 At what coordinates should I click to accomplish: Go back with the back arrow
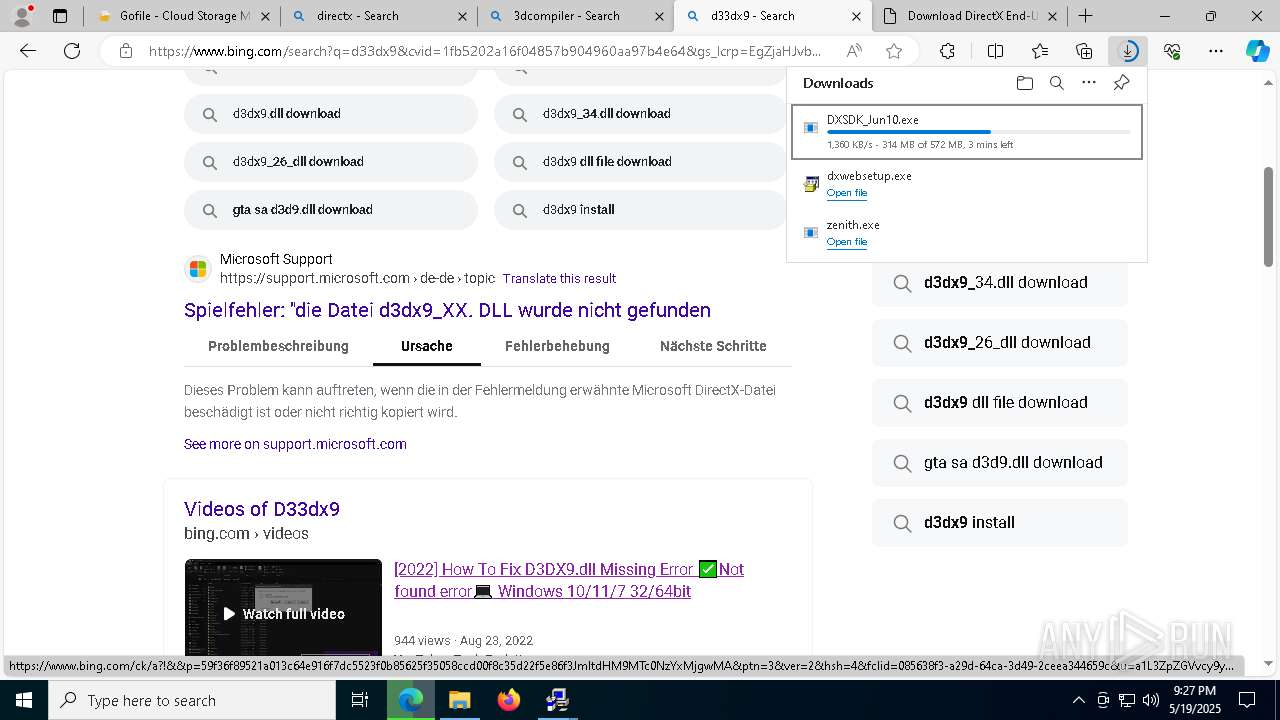coord(28,51)
